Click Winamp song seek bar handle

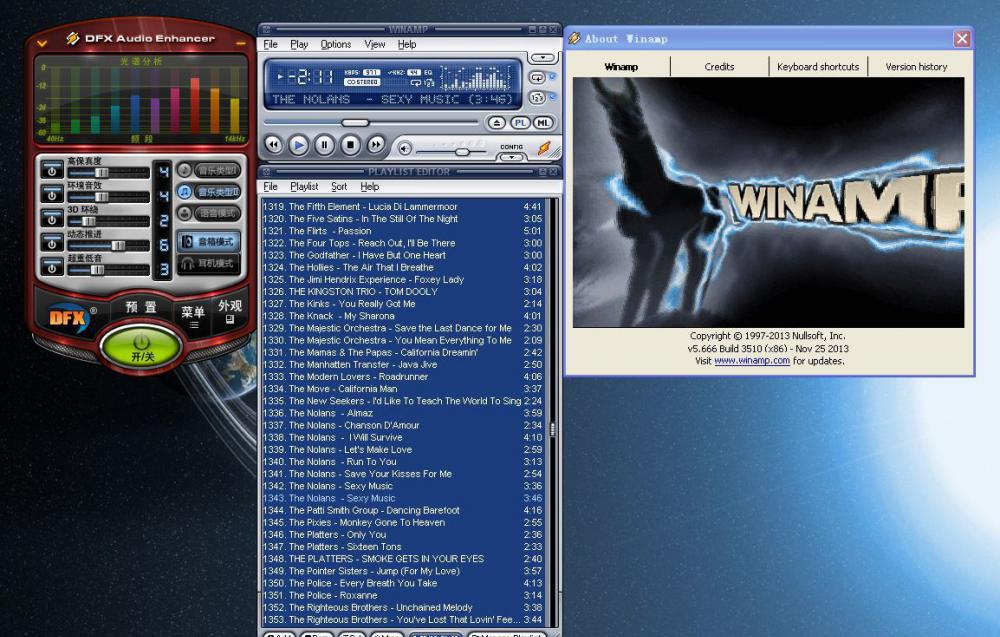pos(355,122)
